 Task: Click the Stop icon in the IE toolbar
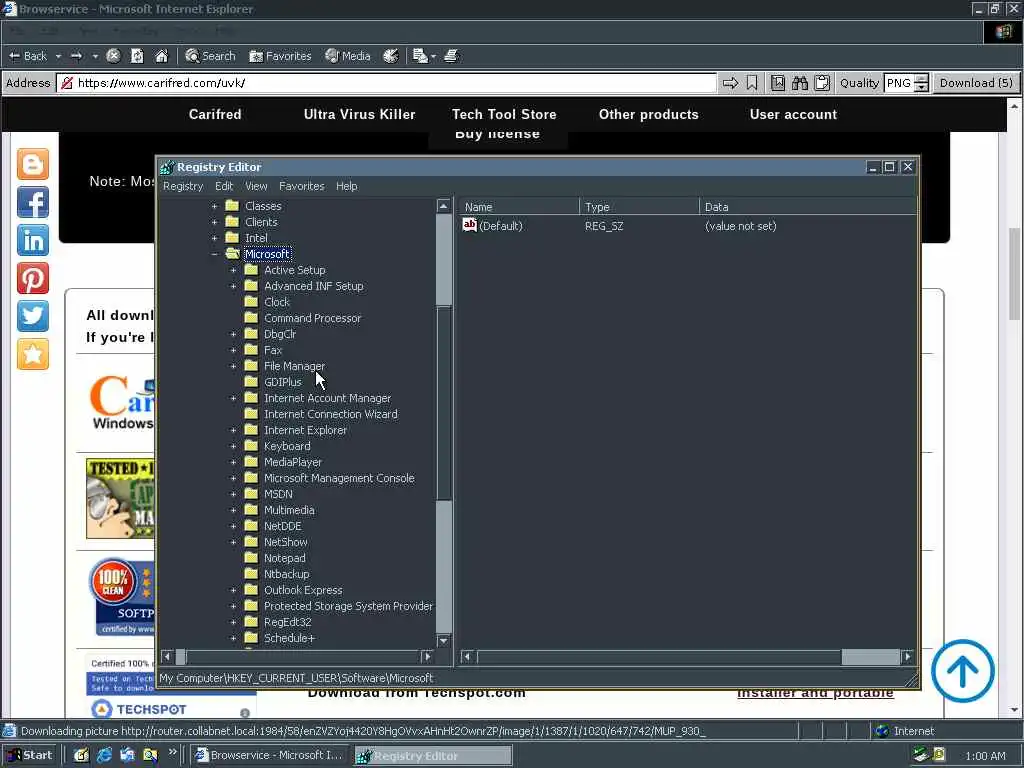(113, 56)
